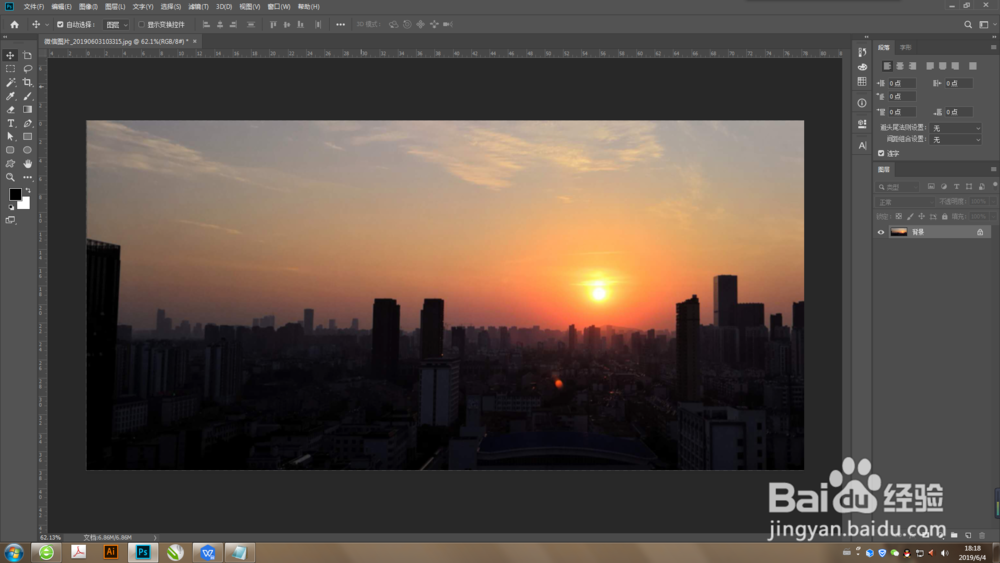The height and width of the screenshot is (563, 1000).
Task: Click the Windows Start button
Action: tap(13, 552)
